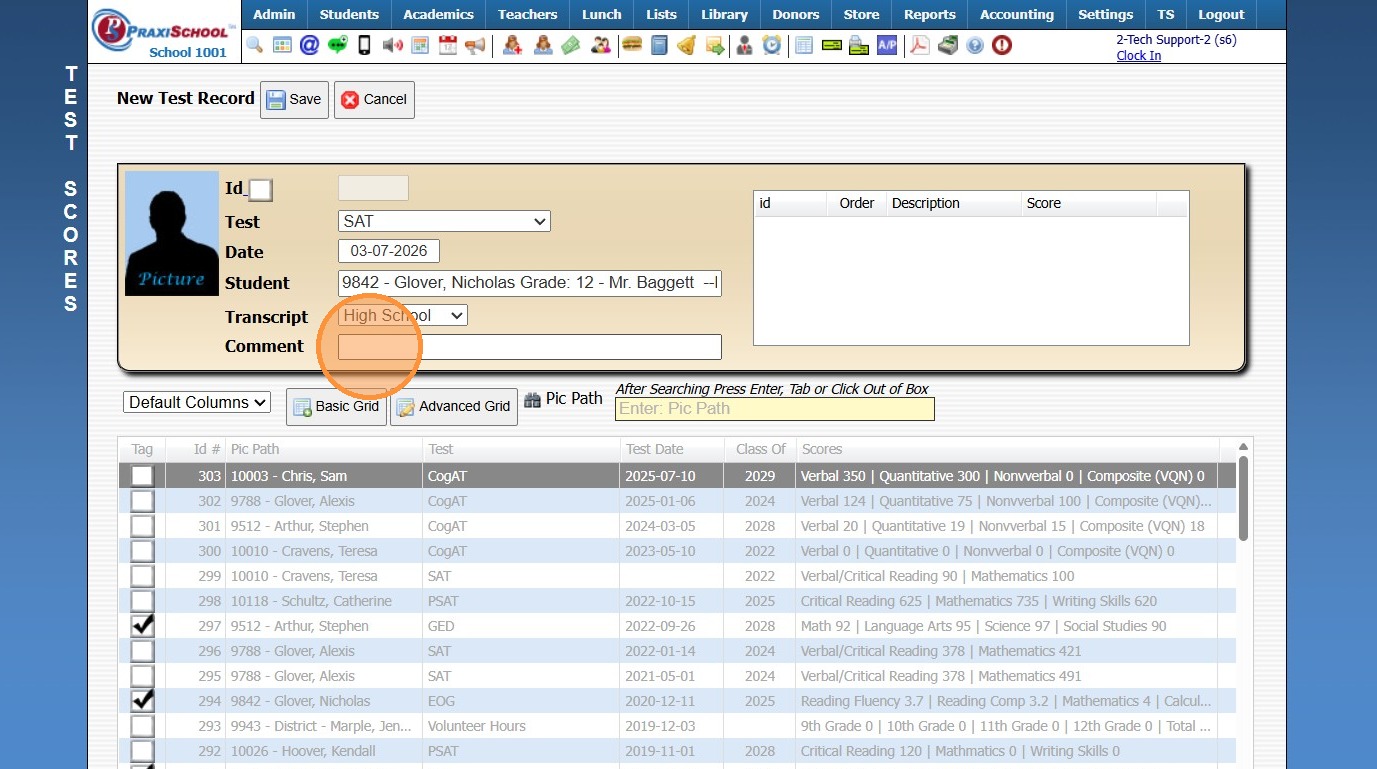Open the Test dropdown showing SAT
Image resolution: width=1377 pixels, height=769 pixels.
pos(444,222)
